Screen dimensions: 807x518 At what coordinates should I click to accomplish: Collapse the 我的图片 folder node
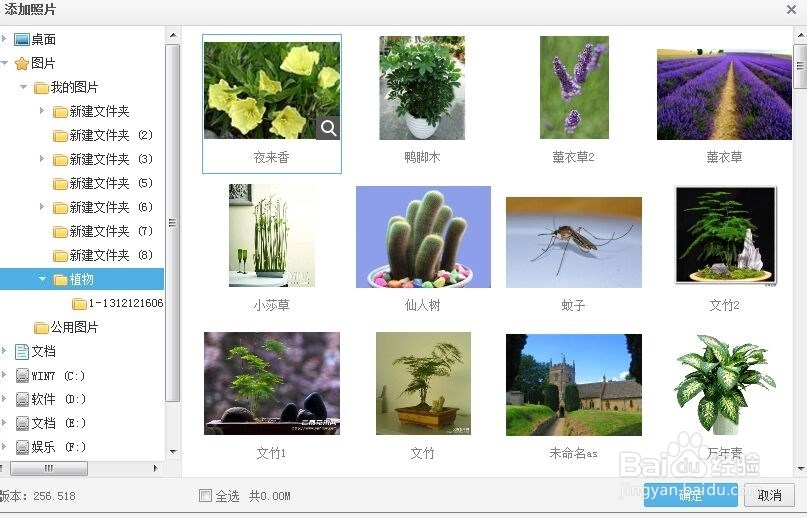point(23,87)
